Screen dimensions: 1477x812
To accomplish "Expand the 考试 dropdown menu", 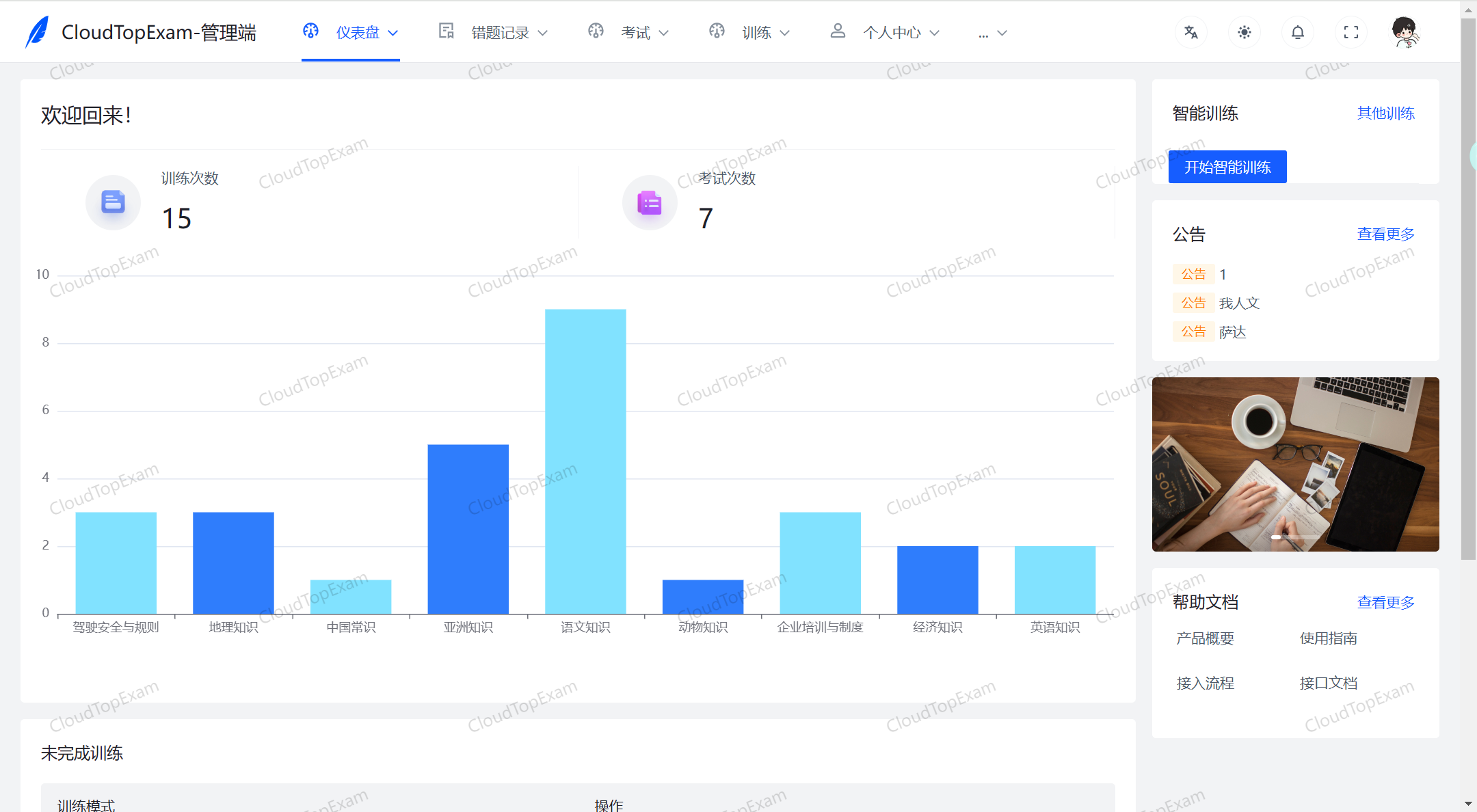I will pyautogui.click(x=635, y=32).
